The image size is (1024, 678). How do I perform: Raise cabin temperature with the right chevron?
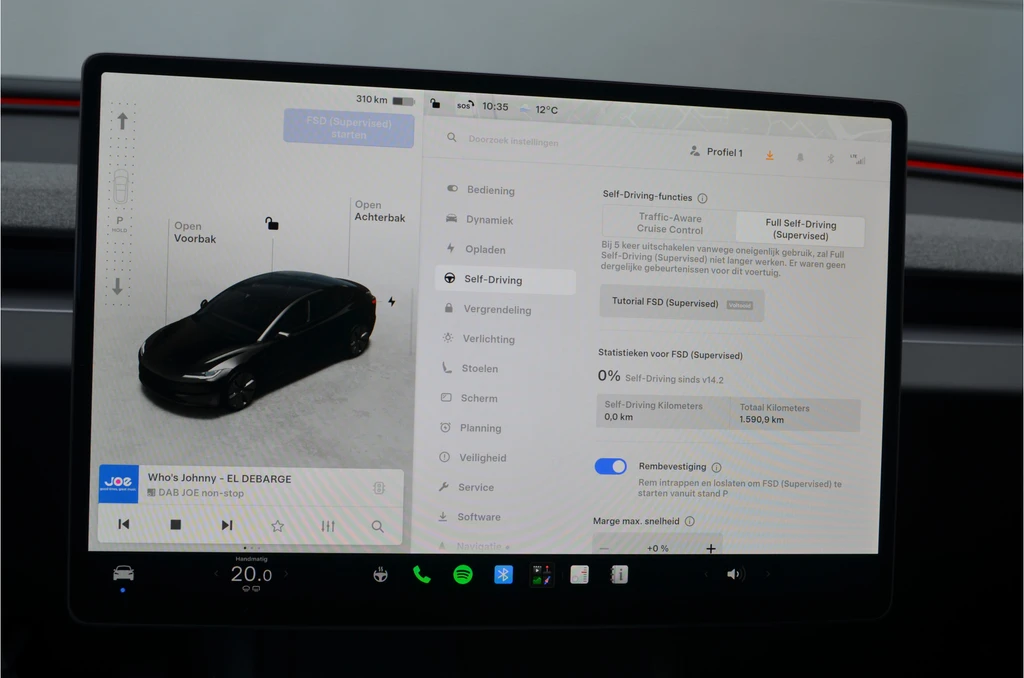[x=285, y=573]
